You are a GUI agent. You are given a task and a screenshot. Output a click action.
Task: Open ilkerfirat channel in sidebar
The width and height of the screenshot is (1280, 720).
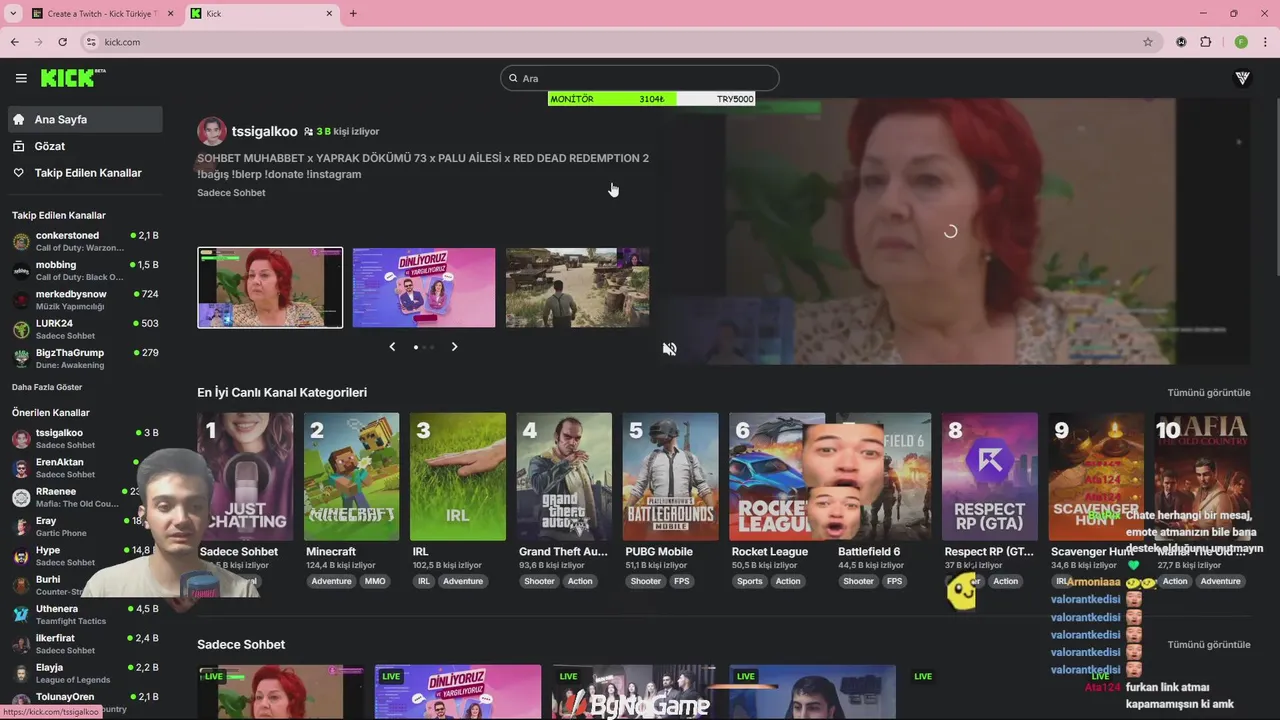(85, 643)
